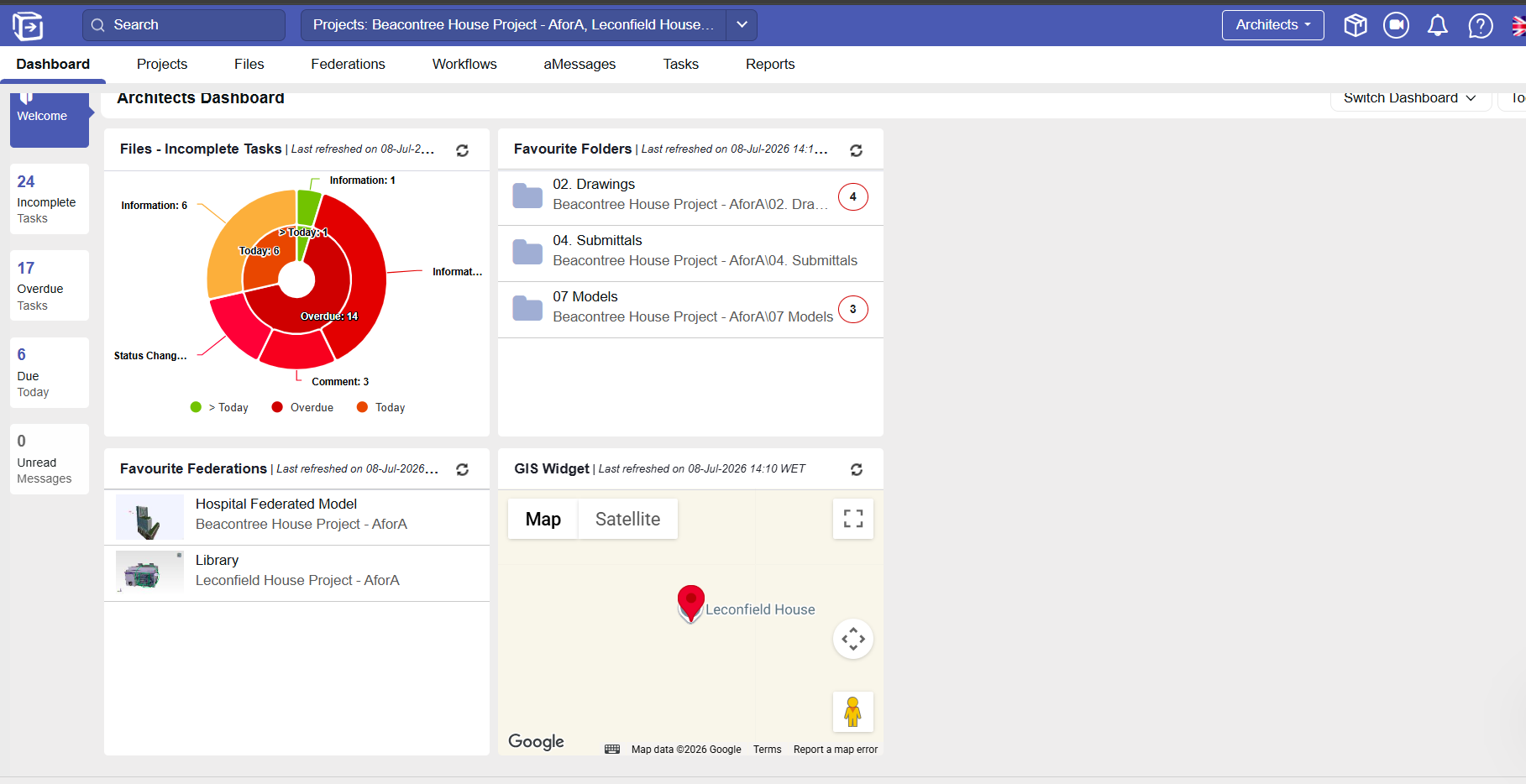The width and height of the screenshot is (1526, 784).
Task: Switch map to Map view
Action: coord(543,519)
